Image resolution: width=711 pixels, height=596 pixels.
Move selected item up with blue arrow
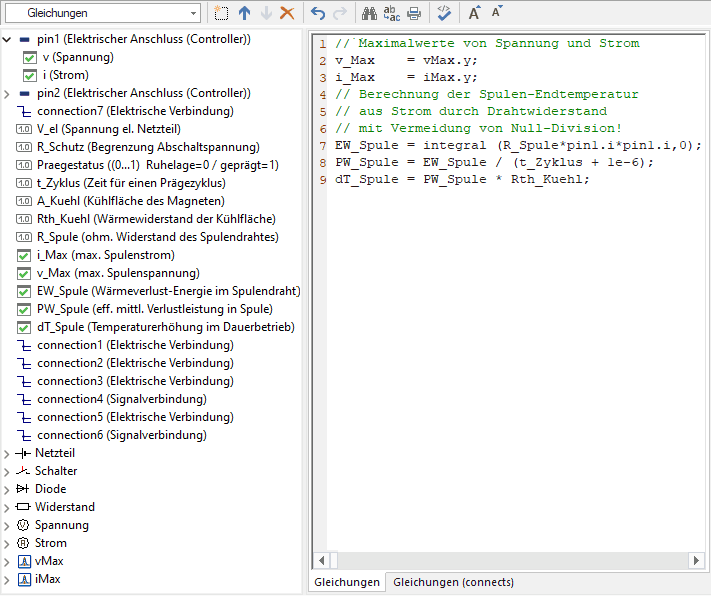click(x=244, y=13)
